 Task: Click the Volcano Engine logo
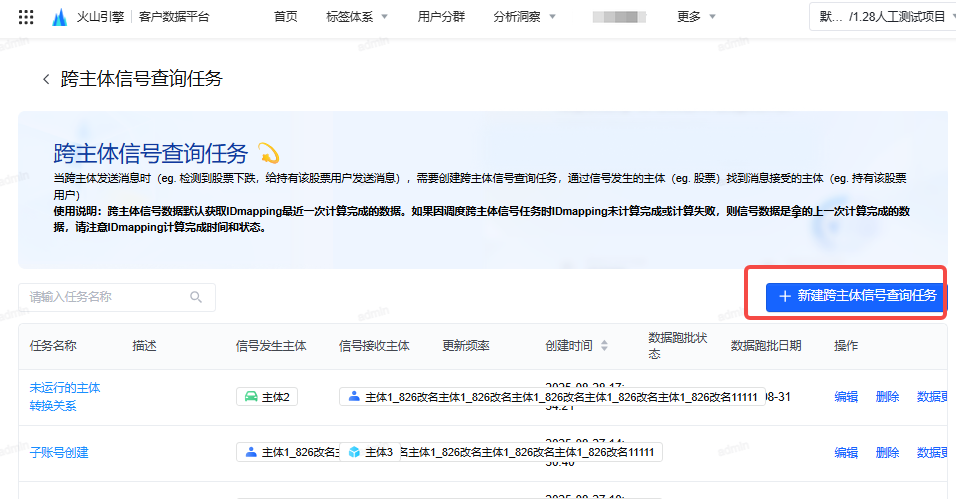(59, 17)
